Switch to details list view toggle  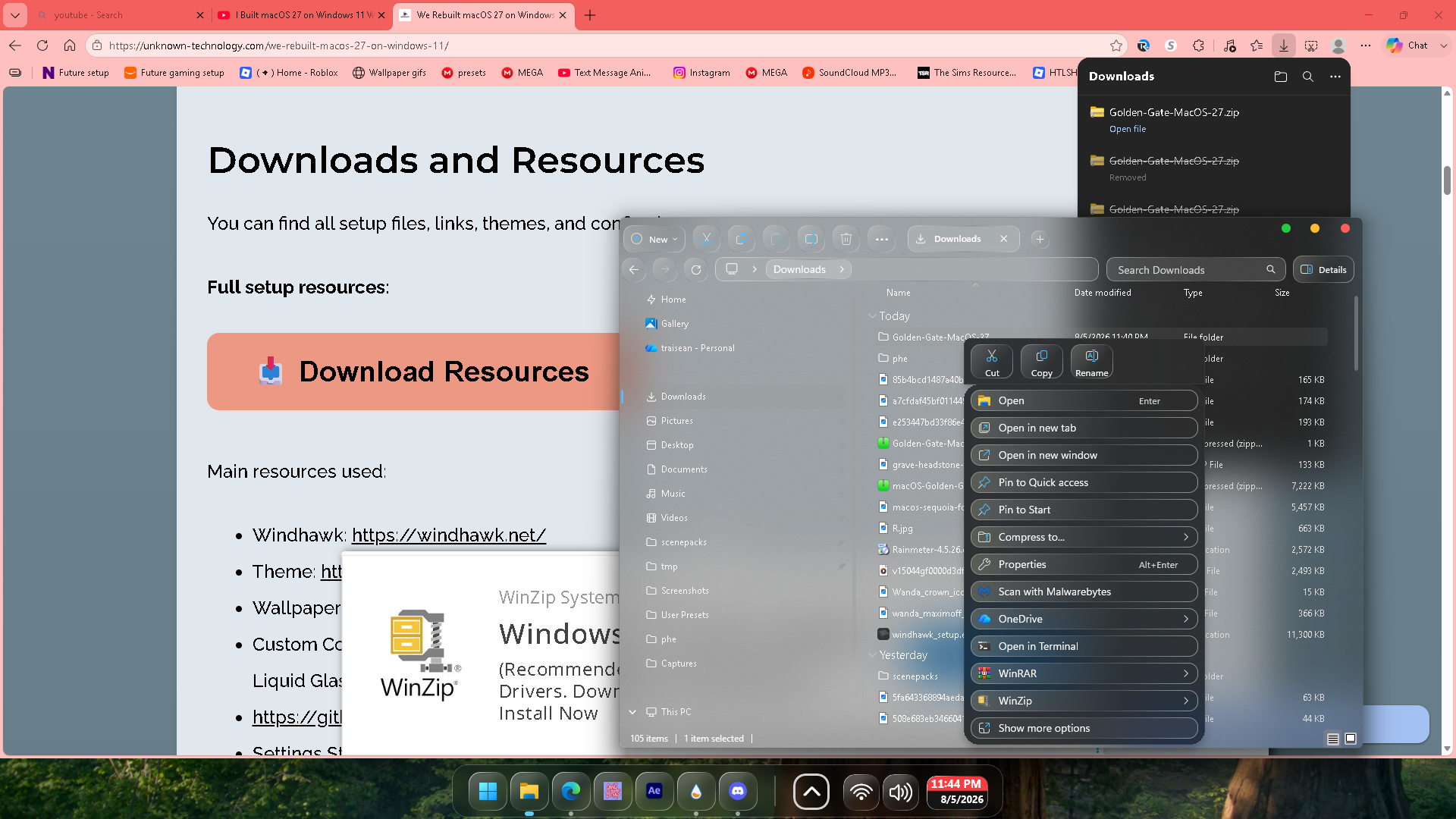pos(1332,739)
